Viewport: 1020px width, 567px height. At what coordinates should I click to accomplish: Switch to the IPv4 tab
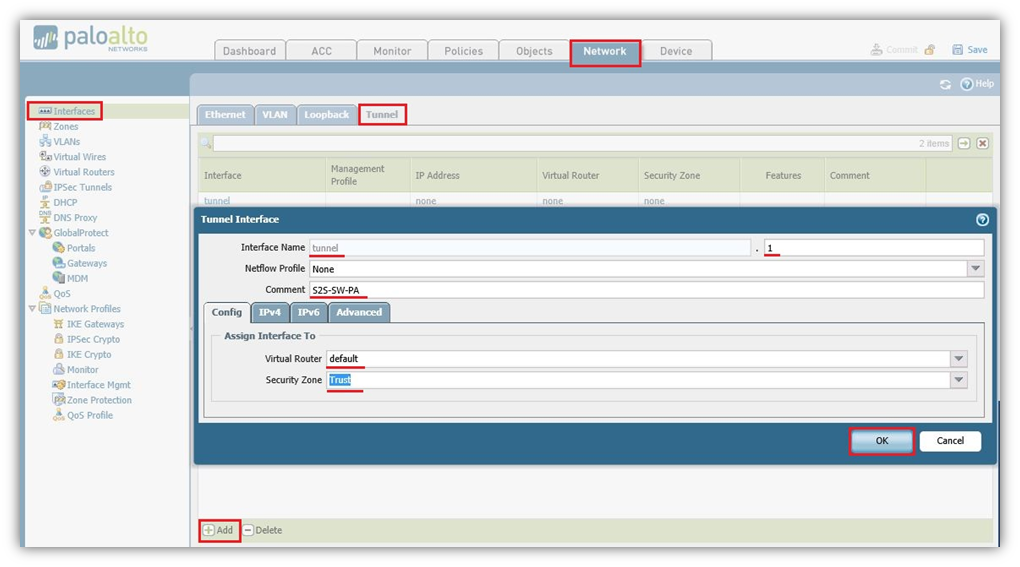pyautogui.click(x=270, y=312)
